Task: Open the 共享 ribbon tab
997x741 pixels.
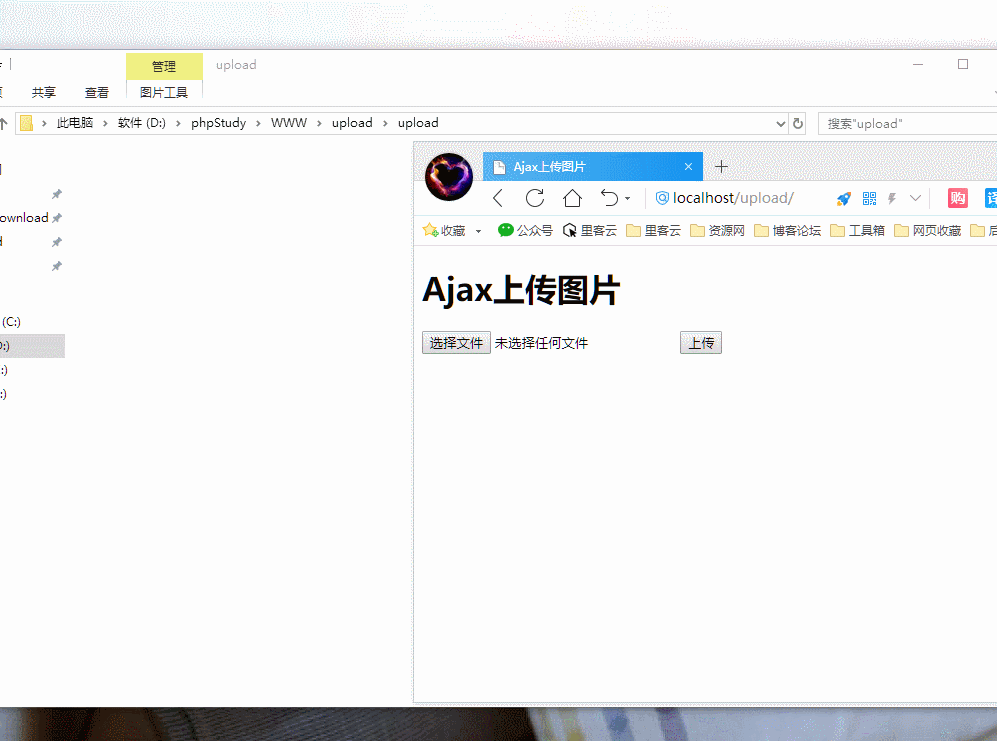Action: click(x=44, y=92)
